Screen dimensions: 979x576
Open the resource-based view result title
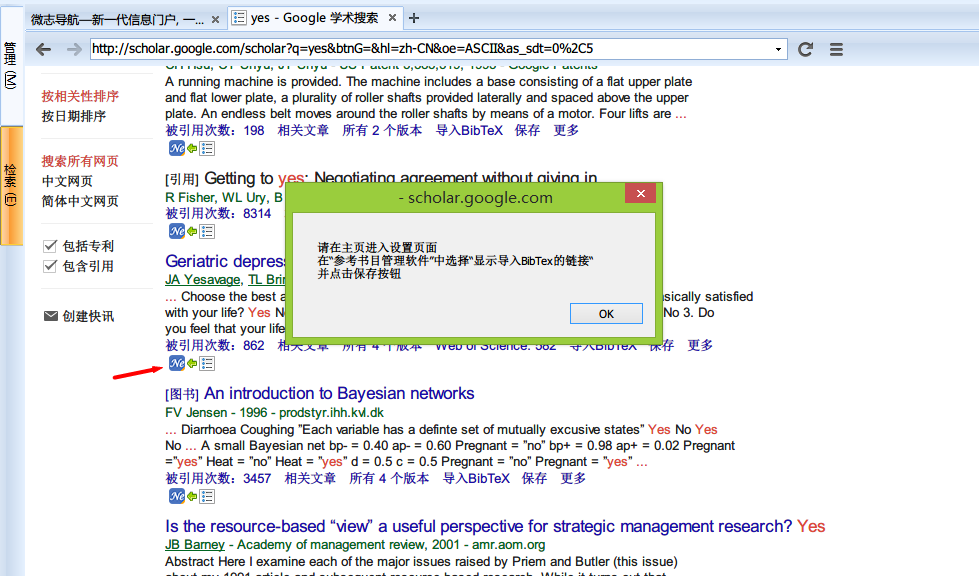pyautogui.click(x=495, y=527)
